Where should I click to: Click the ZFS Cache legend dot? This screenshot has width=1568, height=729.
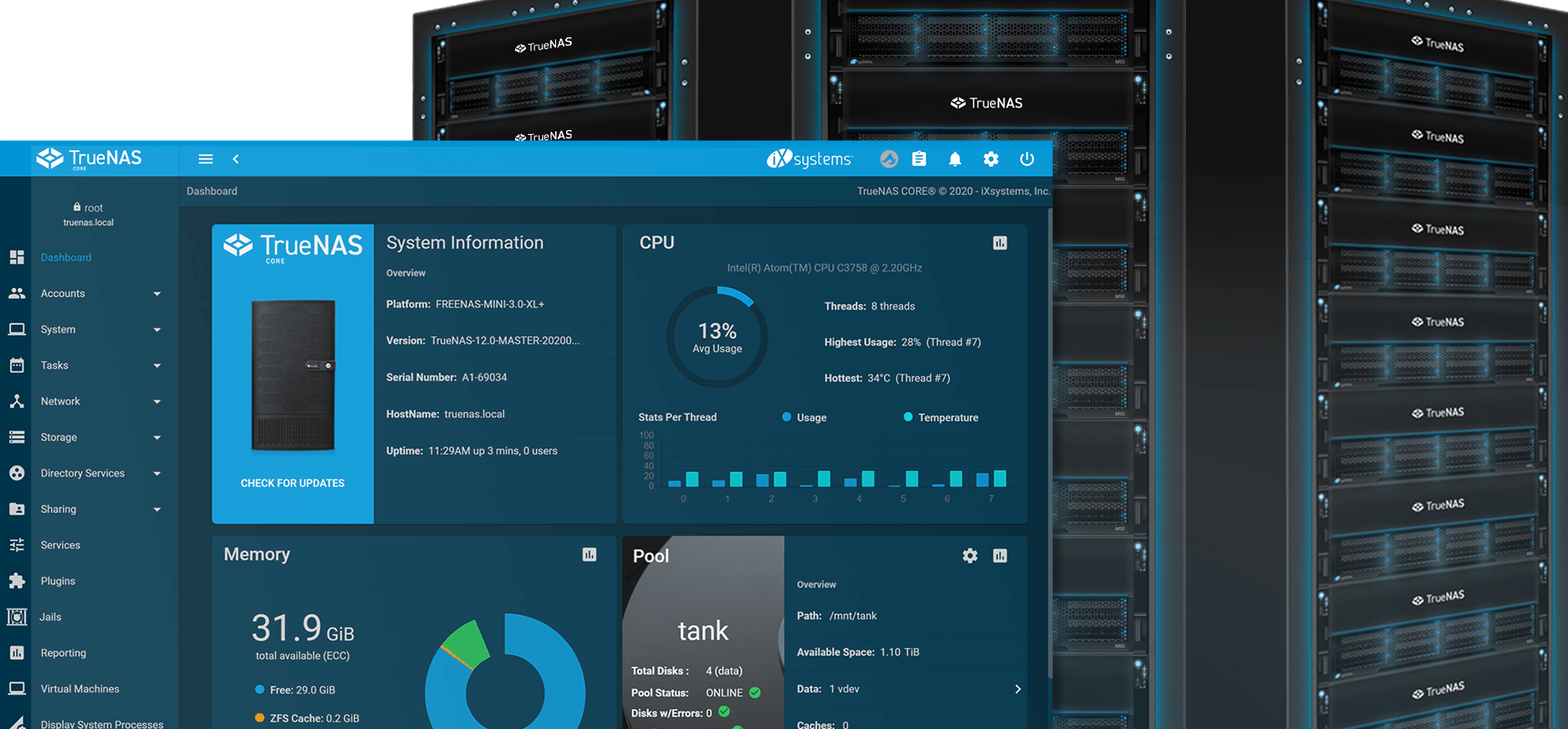pyautogui.click(x=260, y=718)
